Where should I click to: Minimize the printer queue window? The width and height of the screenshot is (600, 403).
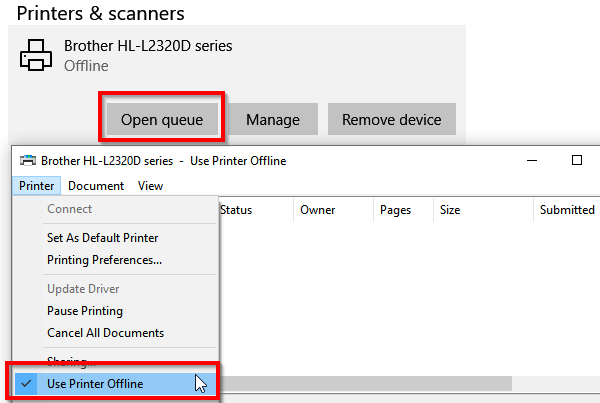point(532,160)
